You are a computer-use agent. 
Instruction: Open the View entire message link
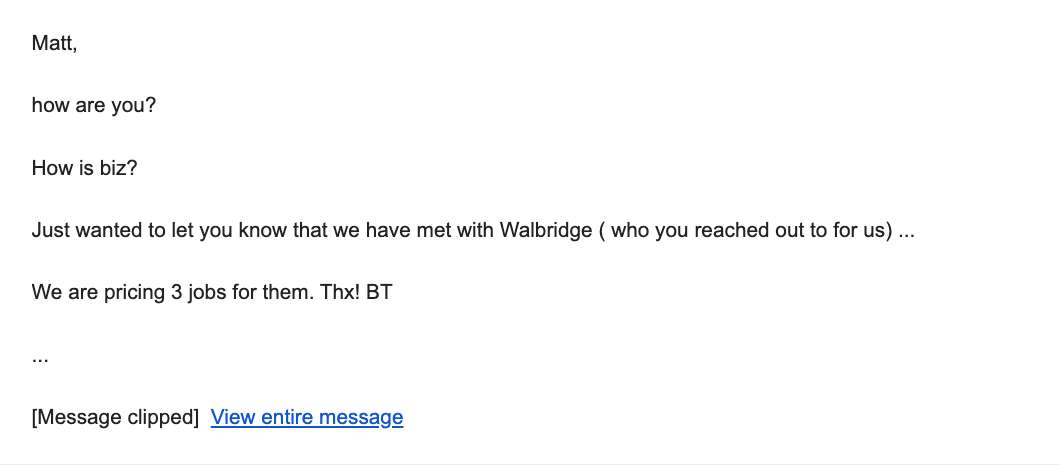click(x=307, y=417)
